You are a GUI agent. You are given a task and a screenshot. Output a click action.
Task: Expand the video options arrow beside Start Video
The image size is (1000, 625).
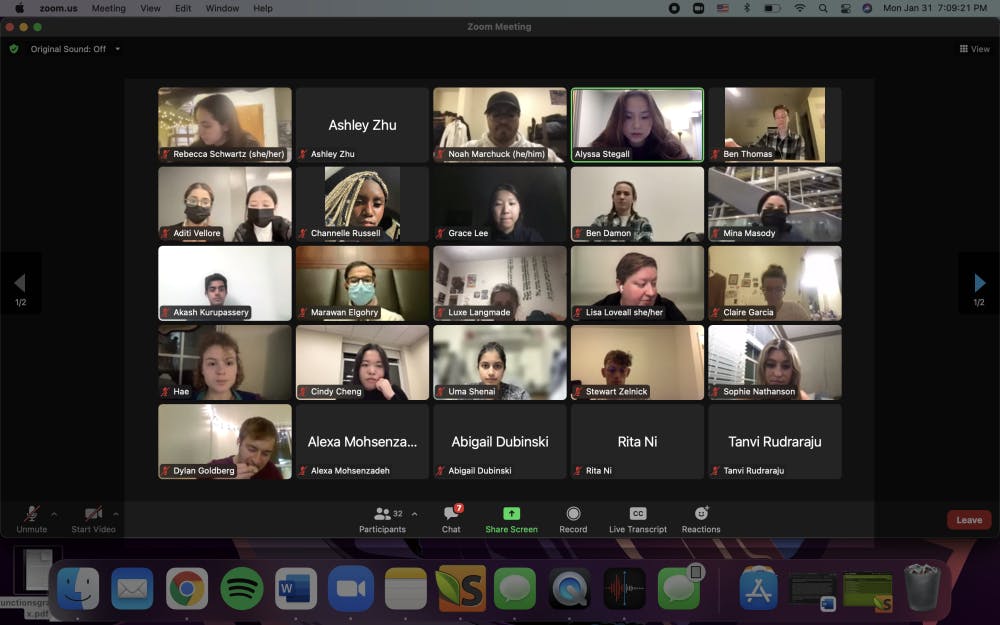(116, 514)
